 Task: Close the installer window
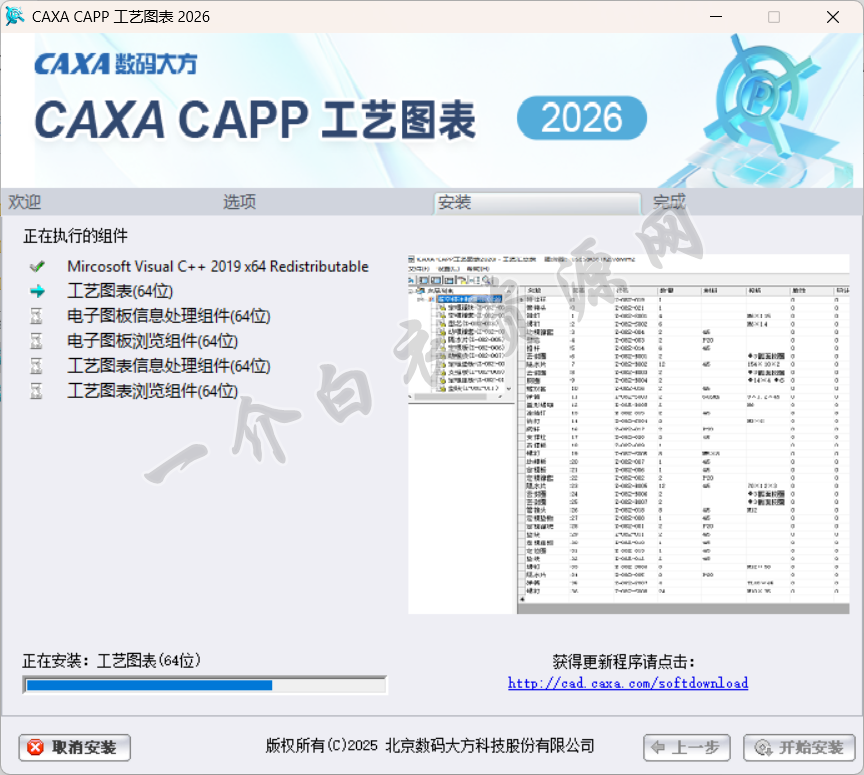click(833, 17)
